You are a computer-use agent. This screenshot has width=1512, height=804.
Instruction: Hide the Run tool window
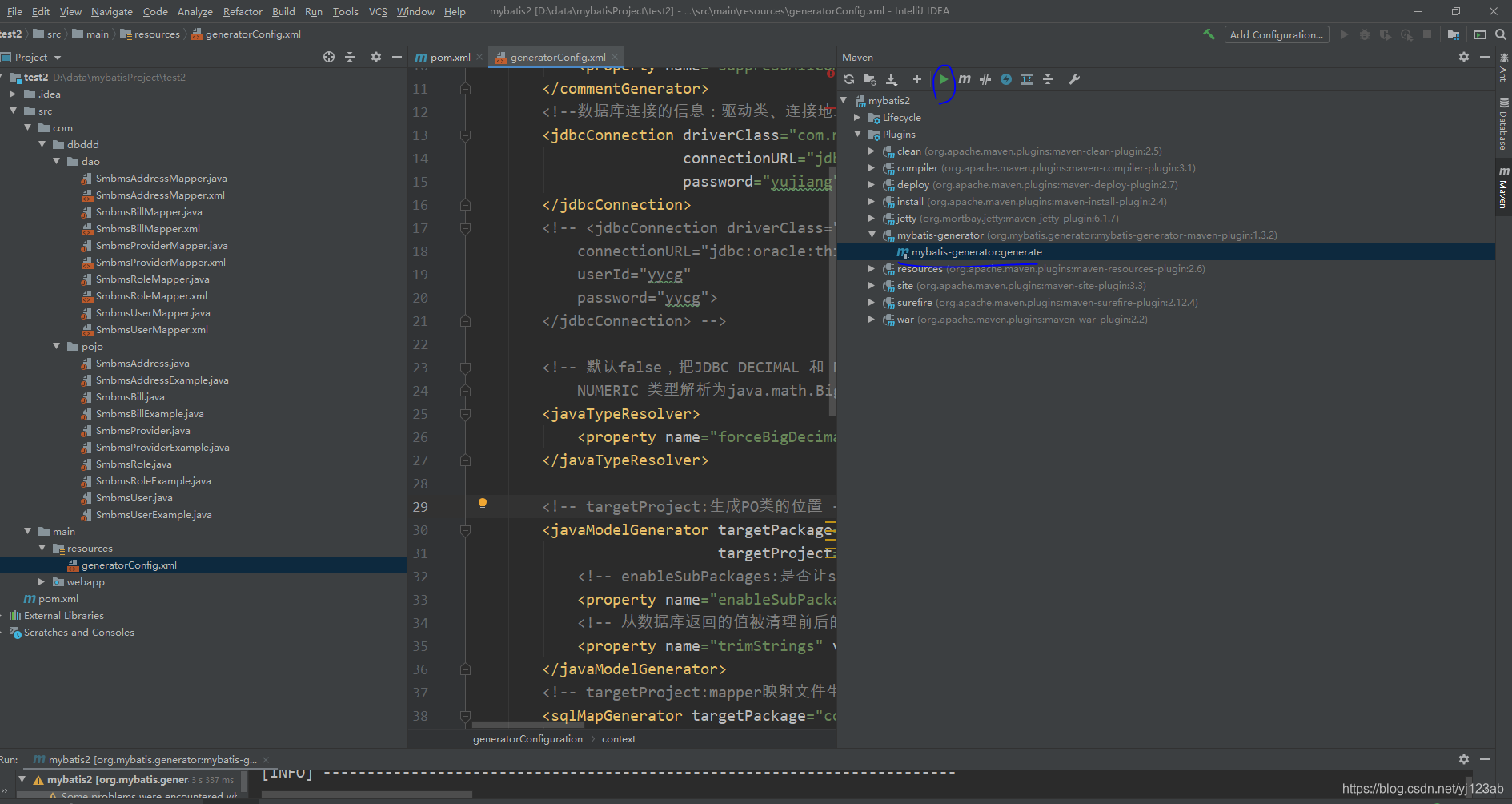(1485, 759)
